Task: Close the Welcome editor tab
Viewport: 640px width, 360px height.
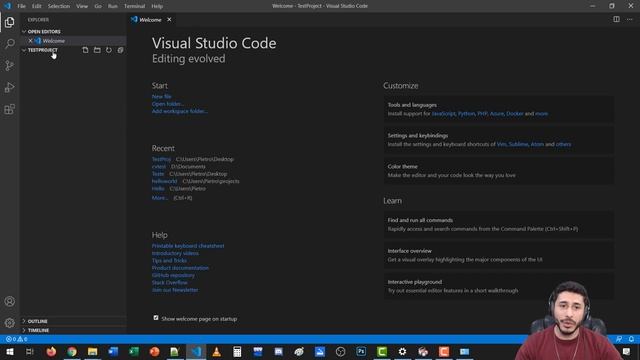Action: (x=169, y=20)
